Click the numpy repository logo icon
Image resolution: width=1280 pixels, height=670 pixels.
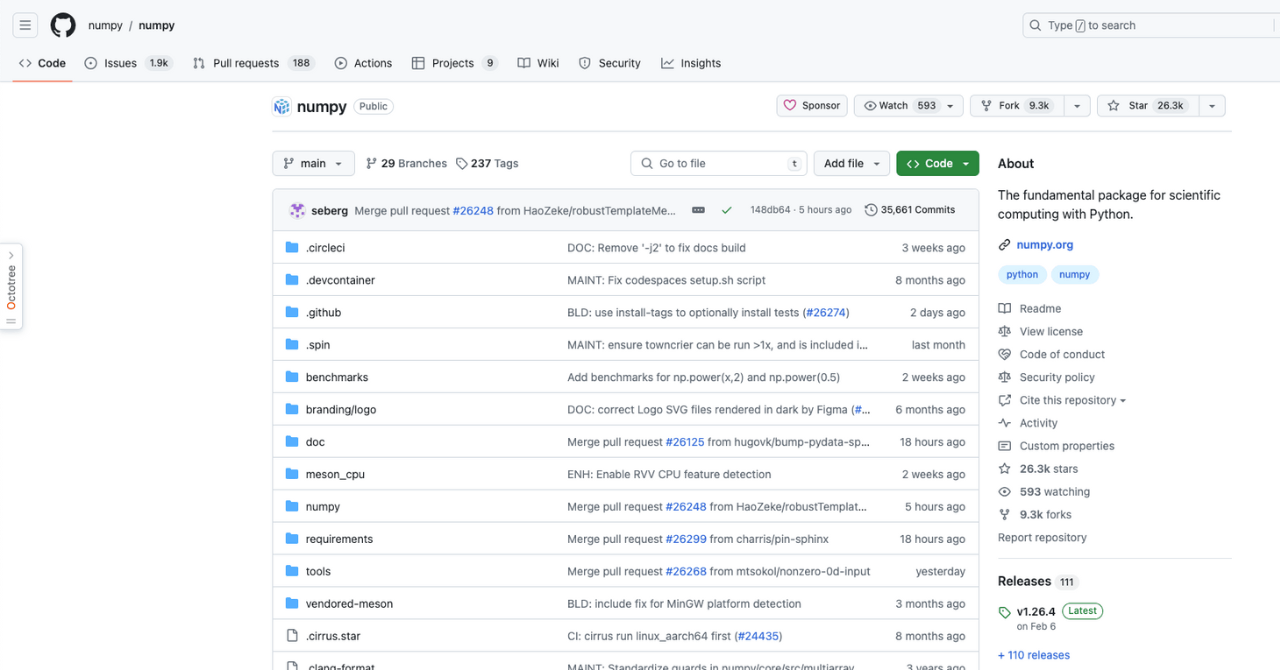coord(282,106)
